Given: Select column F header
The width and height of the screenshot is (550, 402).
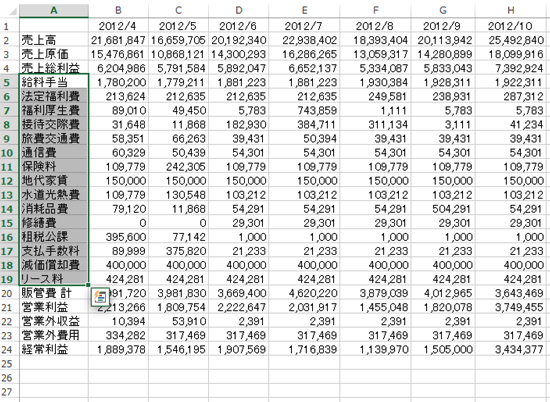Looking at the screenshot, I should click(x=375, y=11).
